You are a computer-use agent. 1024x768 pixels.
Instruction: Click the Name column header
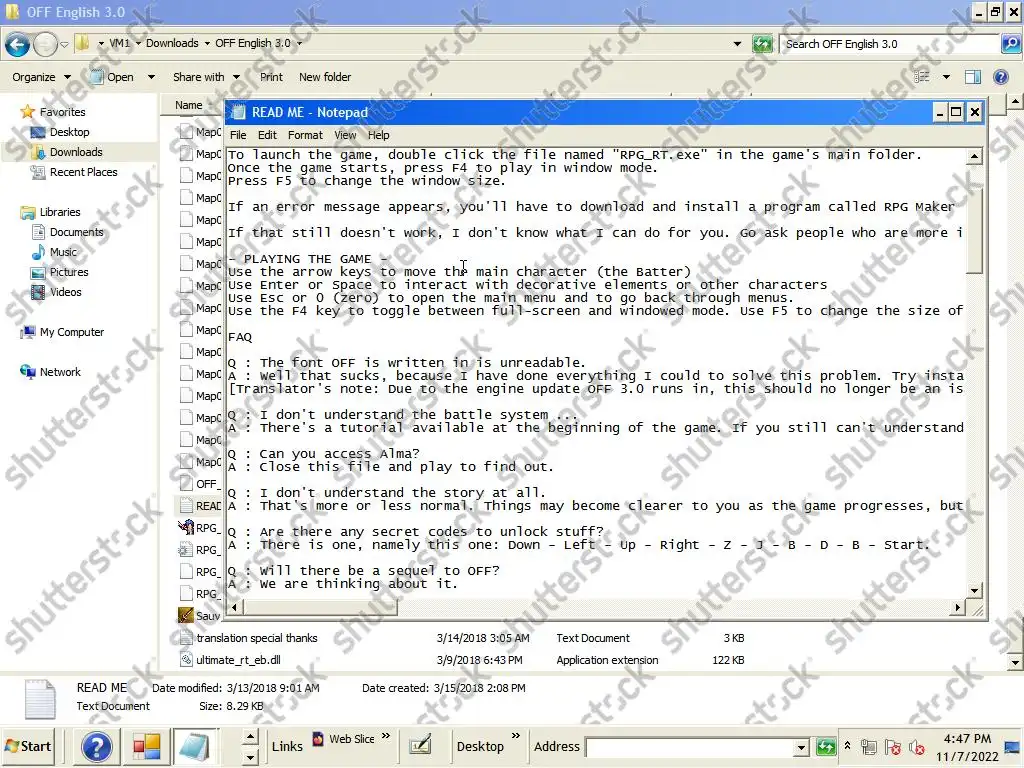[189, 105]
